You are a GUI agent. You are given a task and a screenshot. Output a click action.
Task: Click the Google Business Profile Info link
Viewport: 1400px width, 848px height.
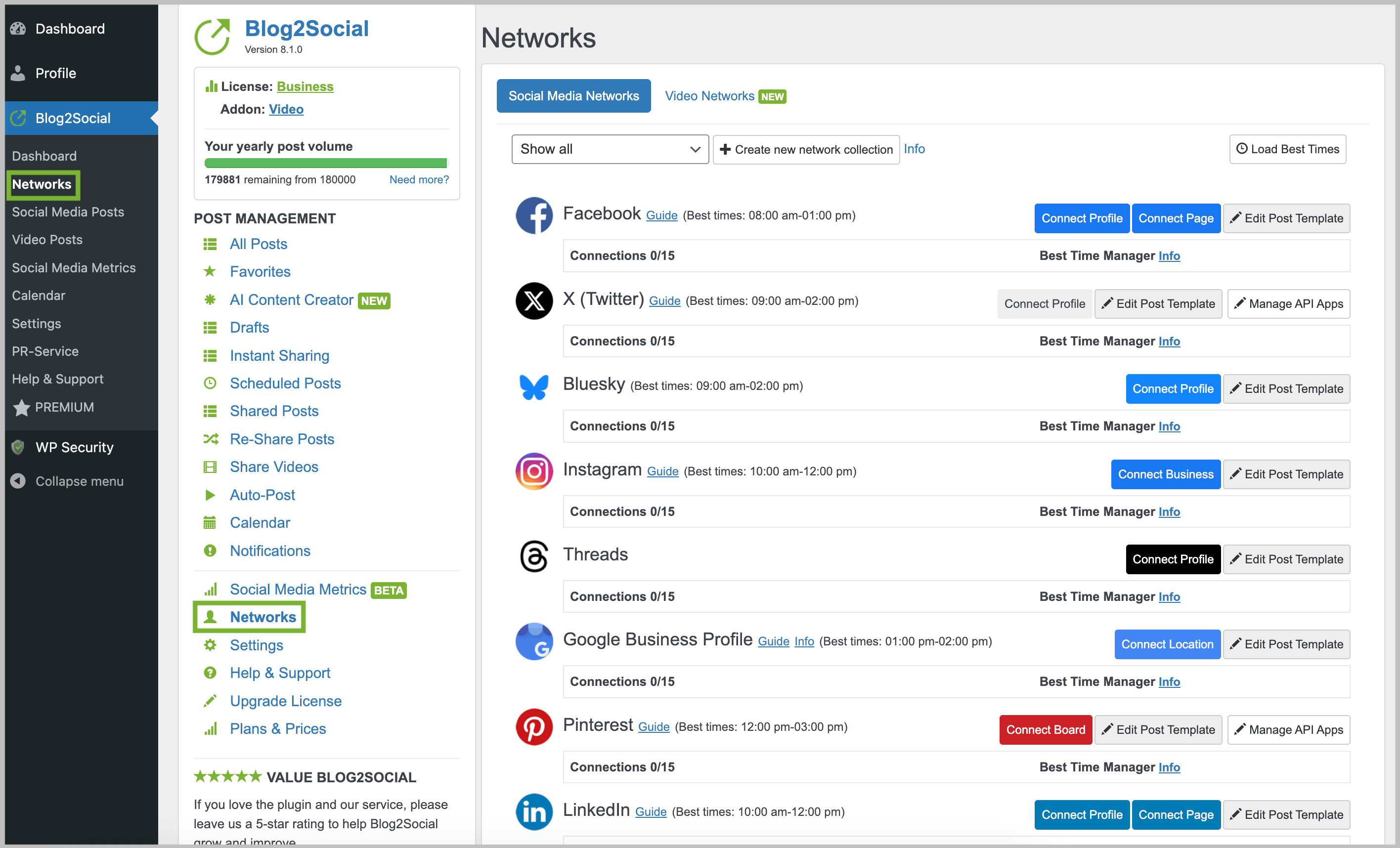click(x=804, y=642)
